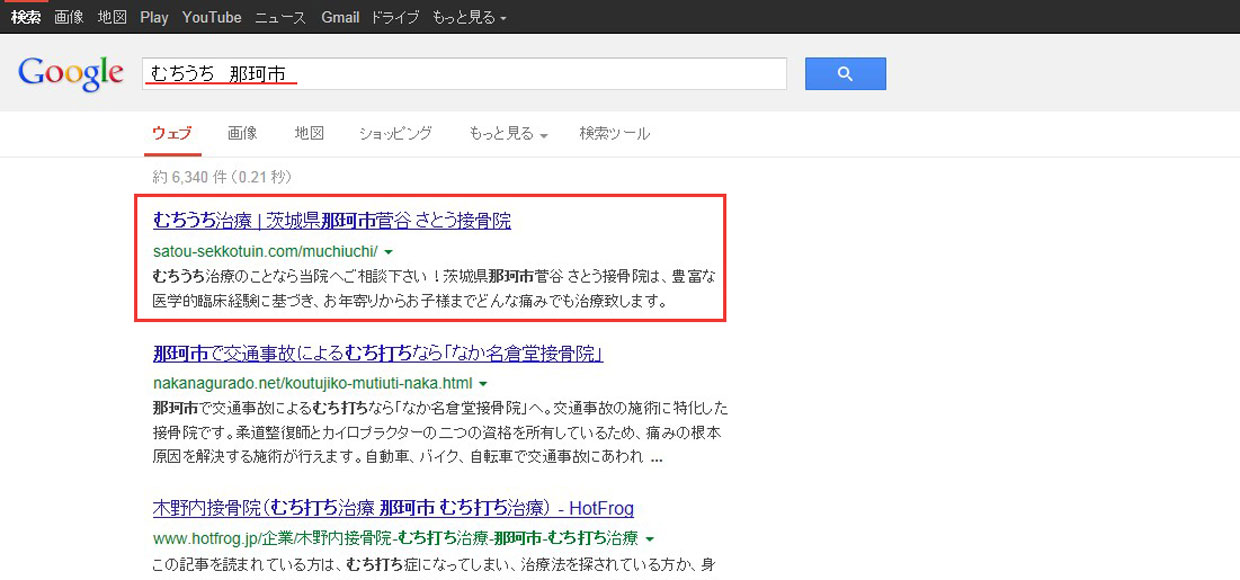Expand もっと見る in the top black bar
This screenshot has height=580, width=1240.
click(469, 17)
